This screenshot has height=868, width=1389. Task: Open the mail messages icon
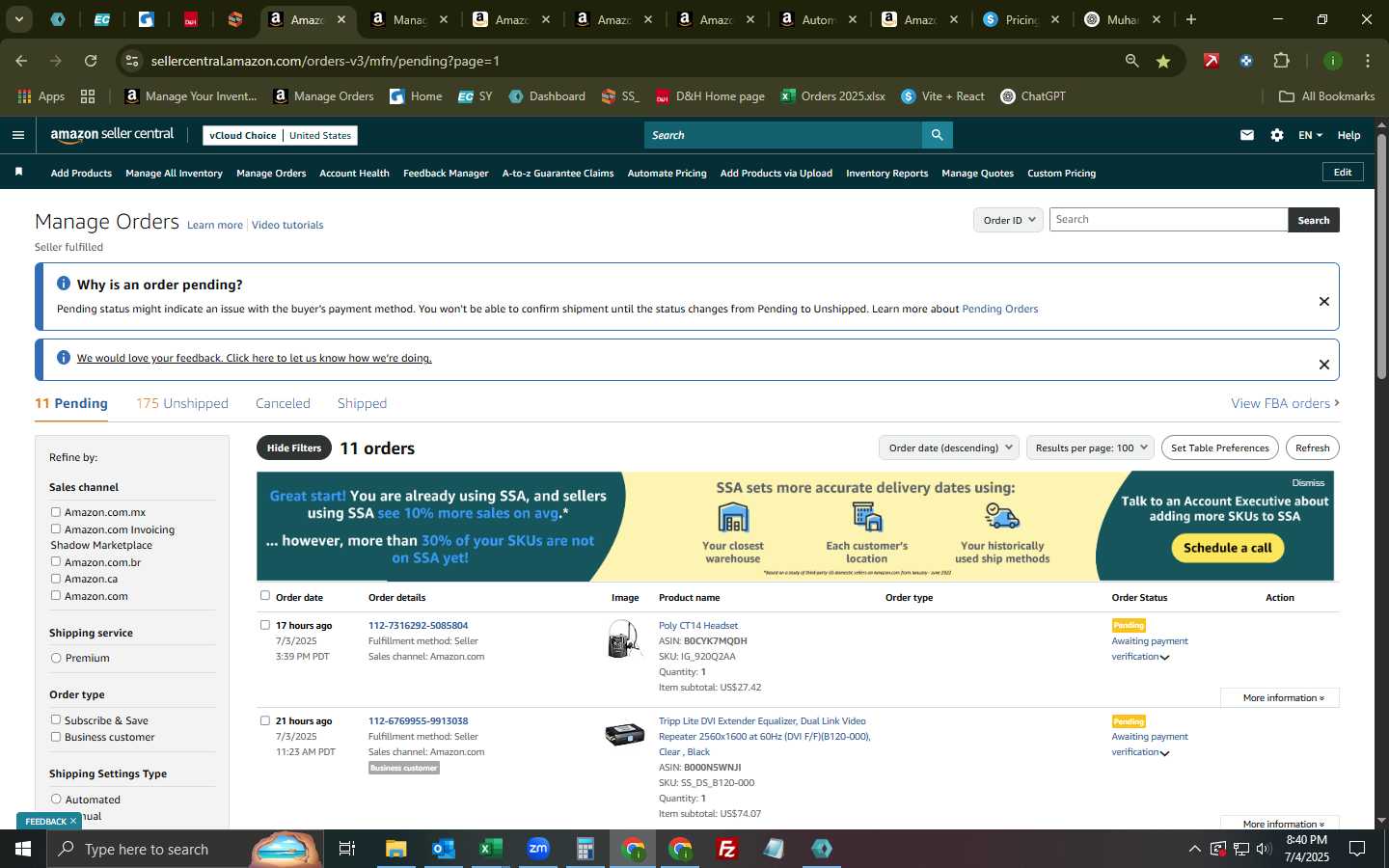(1246, 135)
